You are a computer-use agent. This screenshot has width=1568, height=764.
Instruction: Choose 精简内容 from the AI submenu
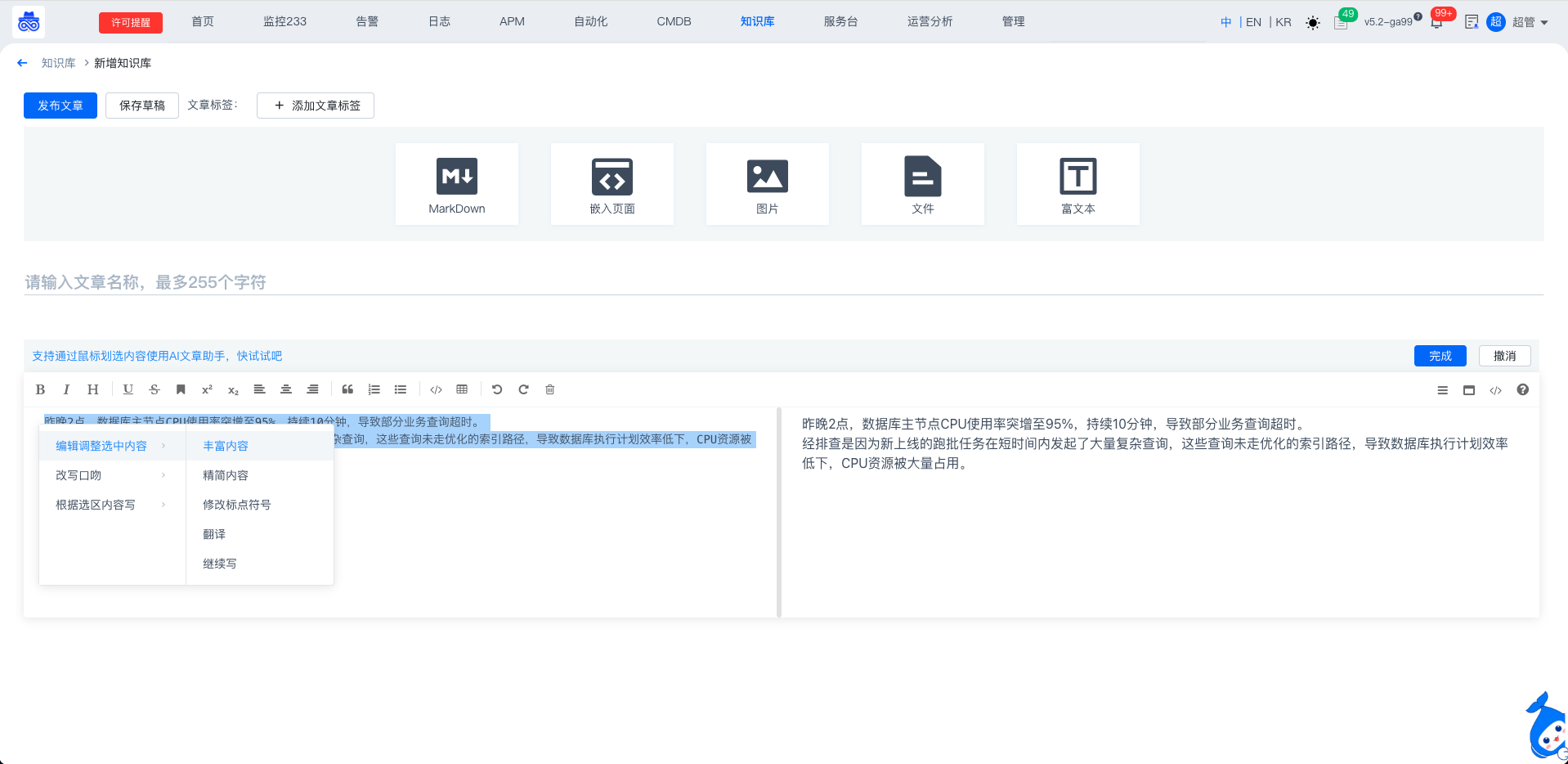[226, 475]
